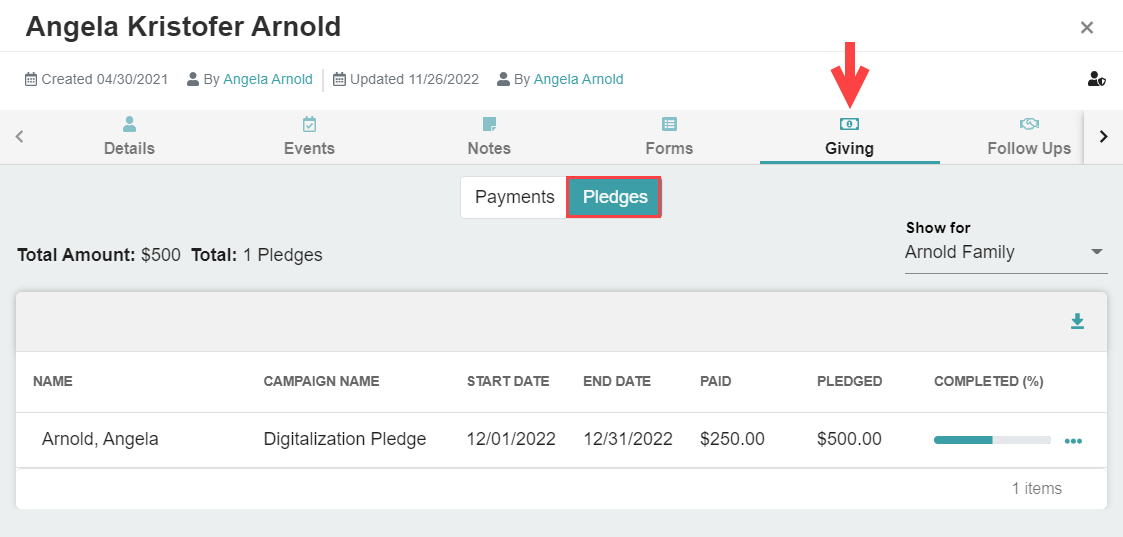Screen dimensions: 1123x537
Task: Sort by START DATE column header
Action: tap(508, 382)
